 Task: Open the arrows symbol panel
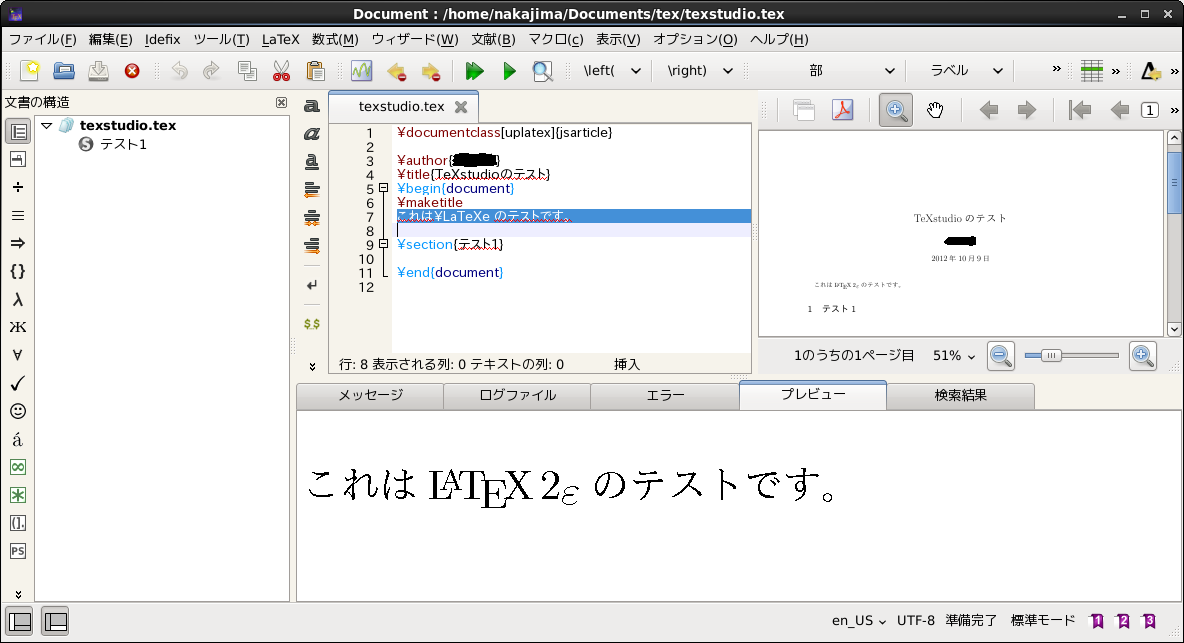click(x=17, y=243)
